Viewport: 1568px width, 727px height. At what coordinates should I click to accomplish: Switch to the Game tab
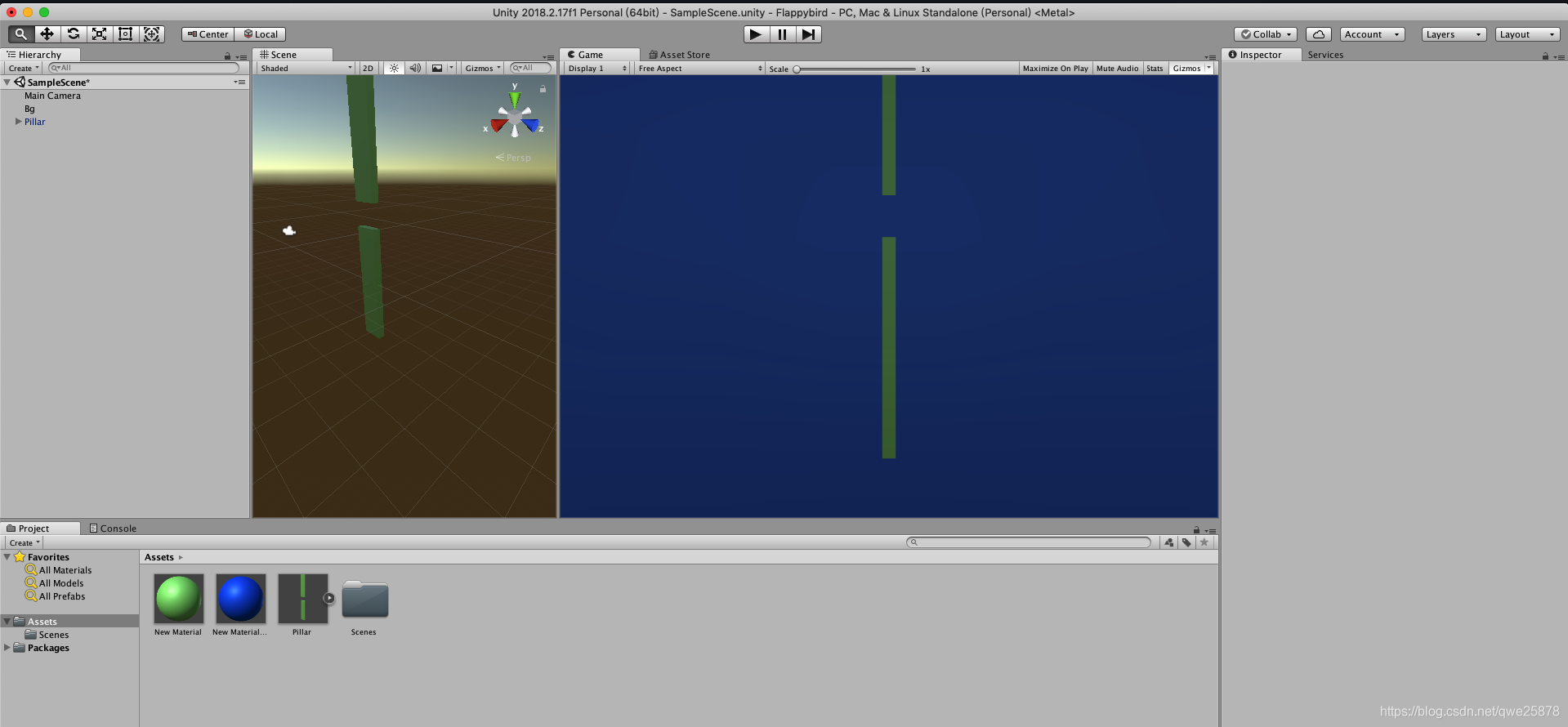coord(600,55)
